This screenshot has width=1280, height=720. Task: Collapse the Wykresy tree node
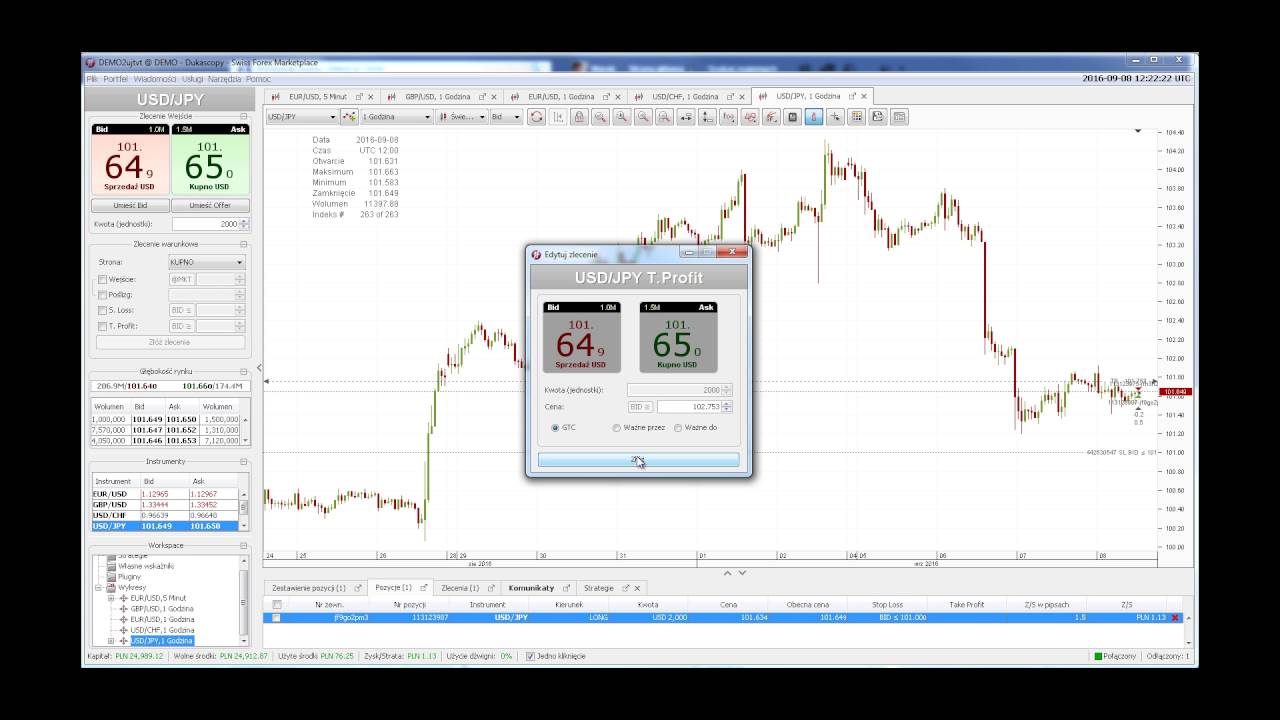pos(99,588)
